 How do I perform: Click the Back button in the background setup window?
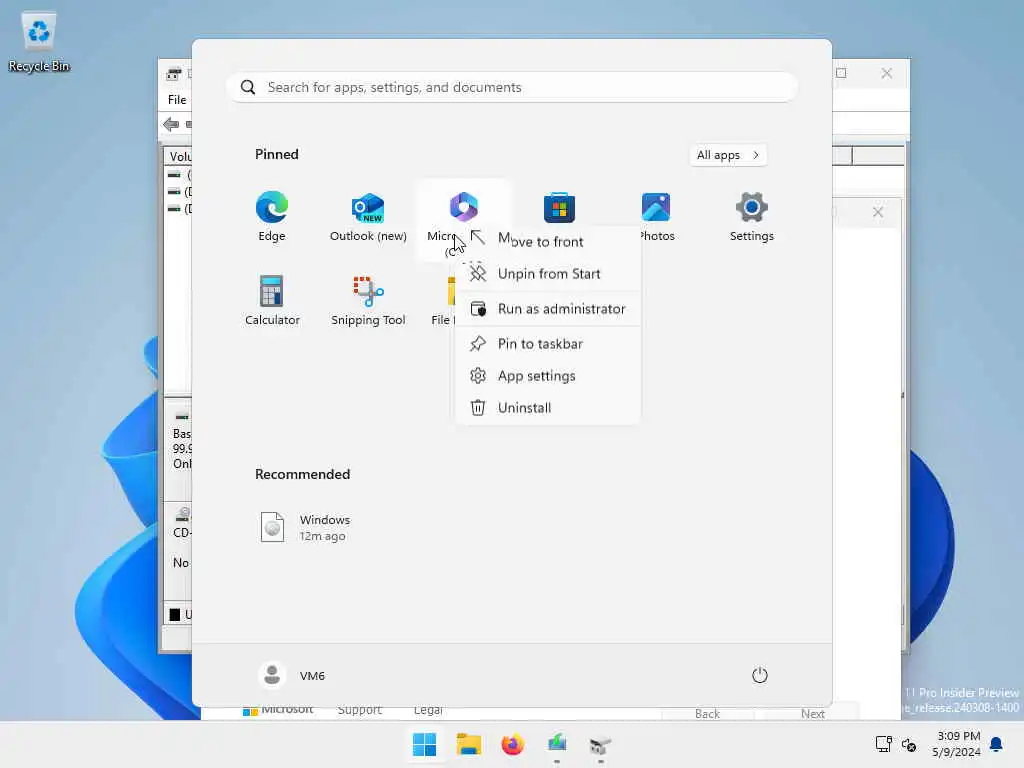pyautogui.click(x=707, y=713)
